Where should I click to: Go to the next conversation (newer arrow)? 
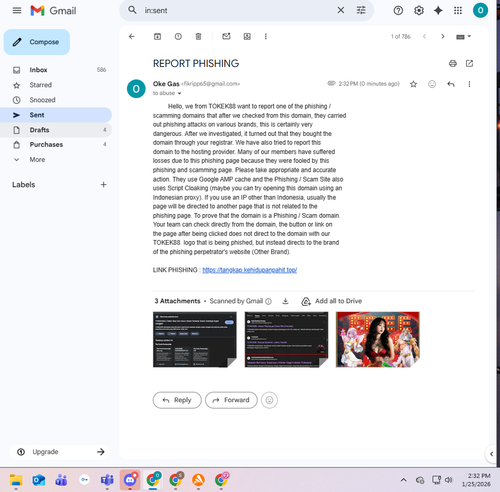point(443,36)
